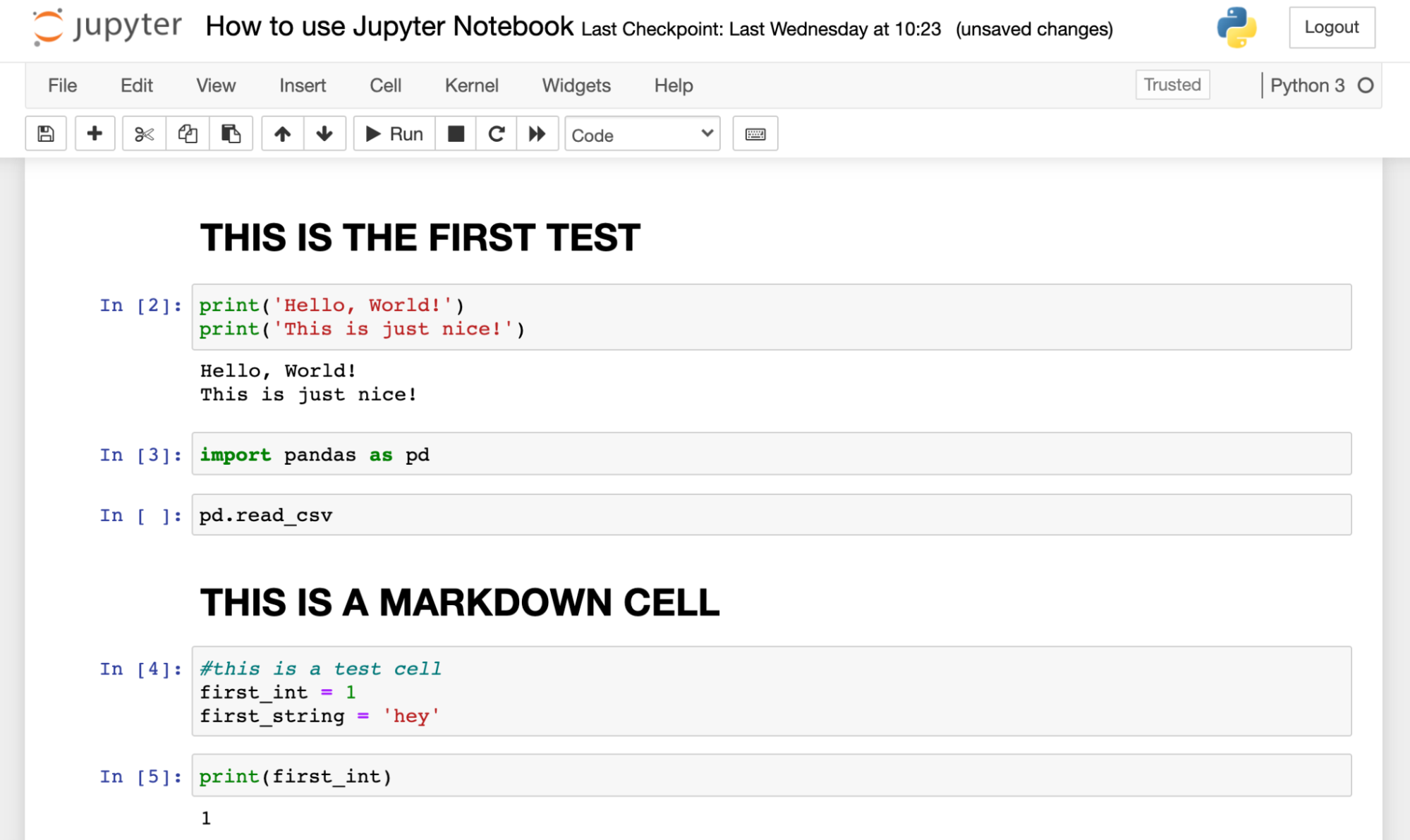Screen dimensions: 1410x840
Task: Click the Move cell up icon
Action: (282, 134)
